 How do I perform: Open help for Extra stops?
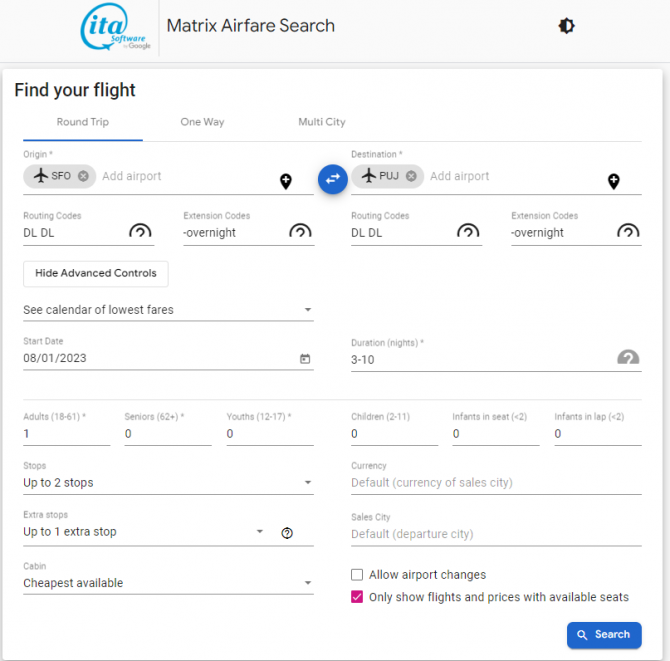(x=287, y=533)
